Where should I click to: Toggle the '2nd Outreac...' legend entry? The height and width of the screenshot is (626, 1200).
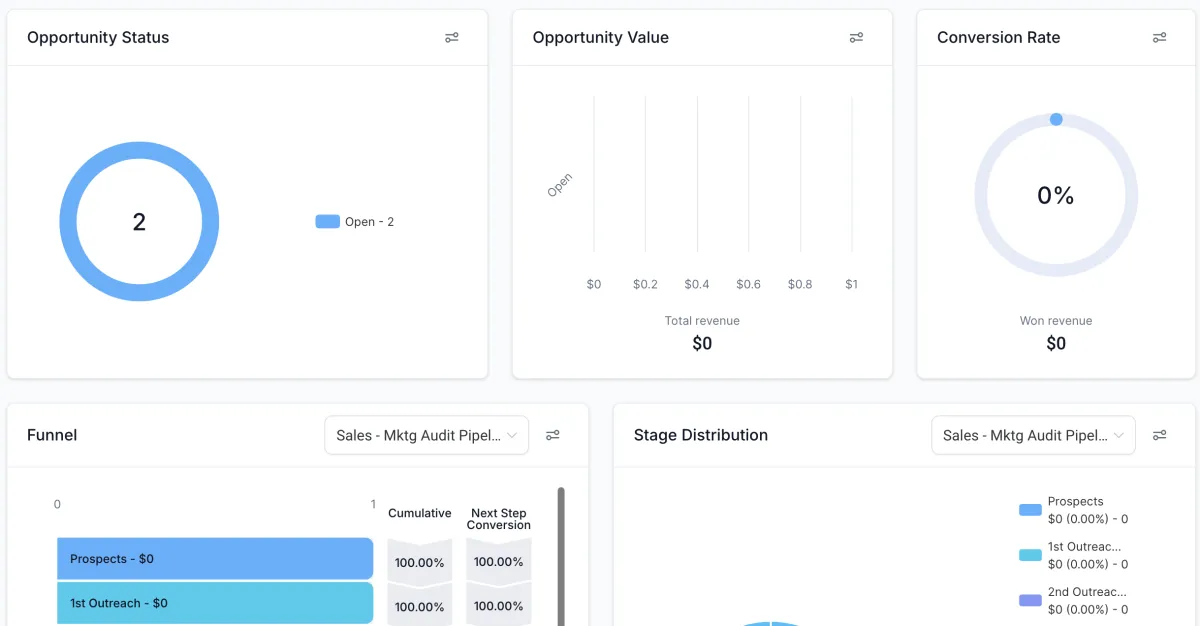1077,598
